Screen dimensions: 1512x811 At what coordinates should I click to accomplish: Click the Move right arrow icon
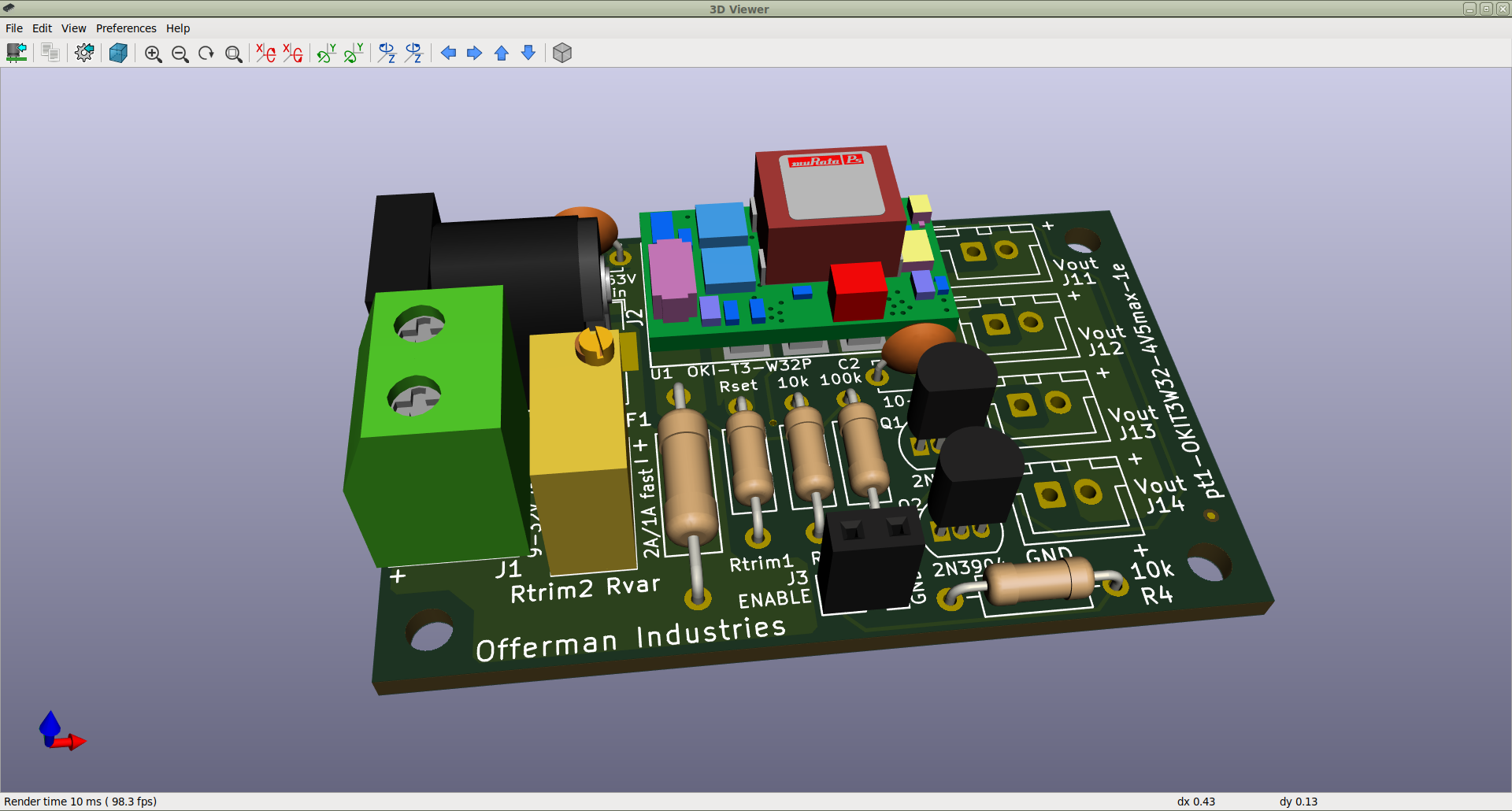tap(475, 53)
